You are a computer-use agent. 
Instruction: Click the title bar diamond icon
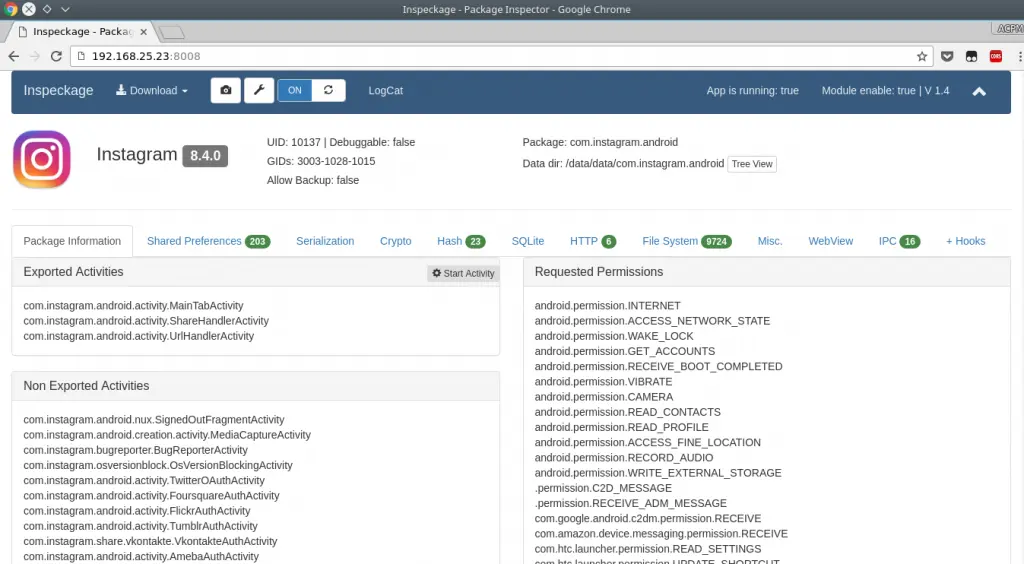(47, 9)
